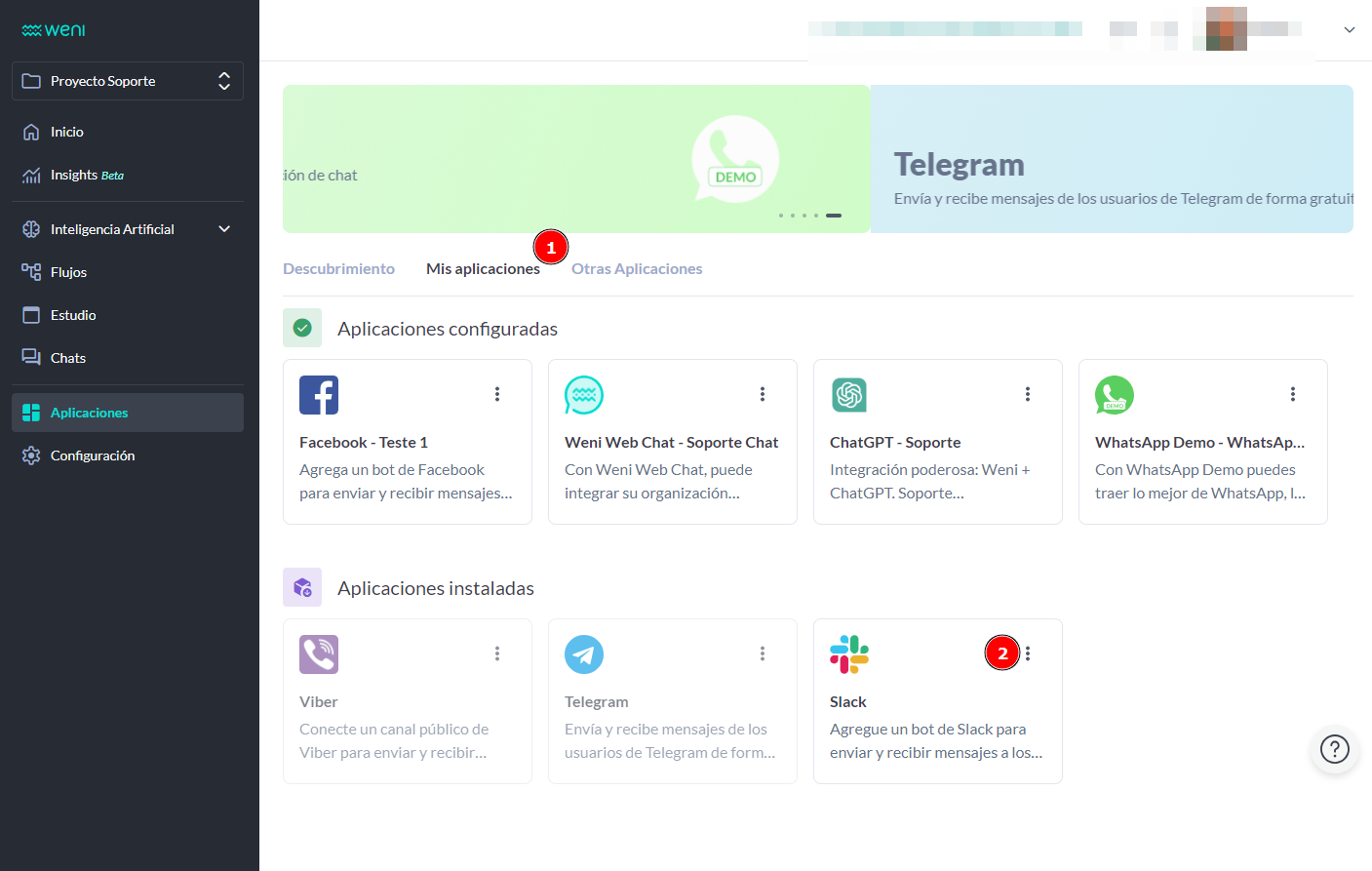Open the Weni Web Chat app icon
This screenshot has width=1372, height=871.
tap(583, 394)
